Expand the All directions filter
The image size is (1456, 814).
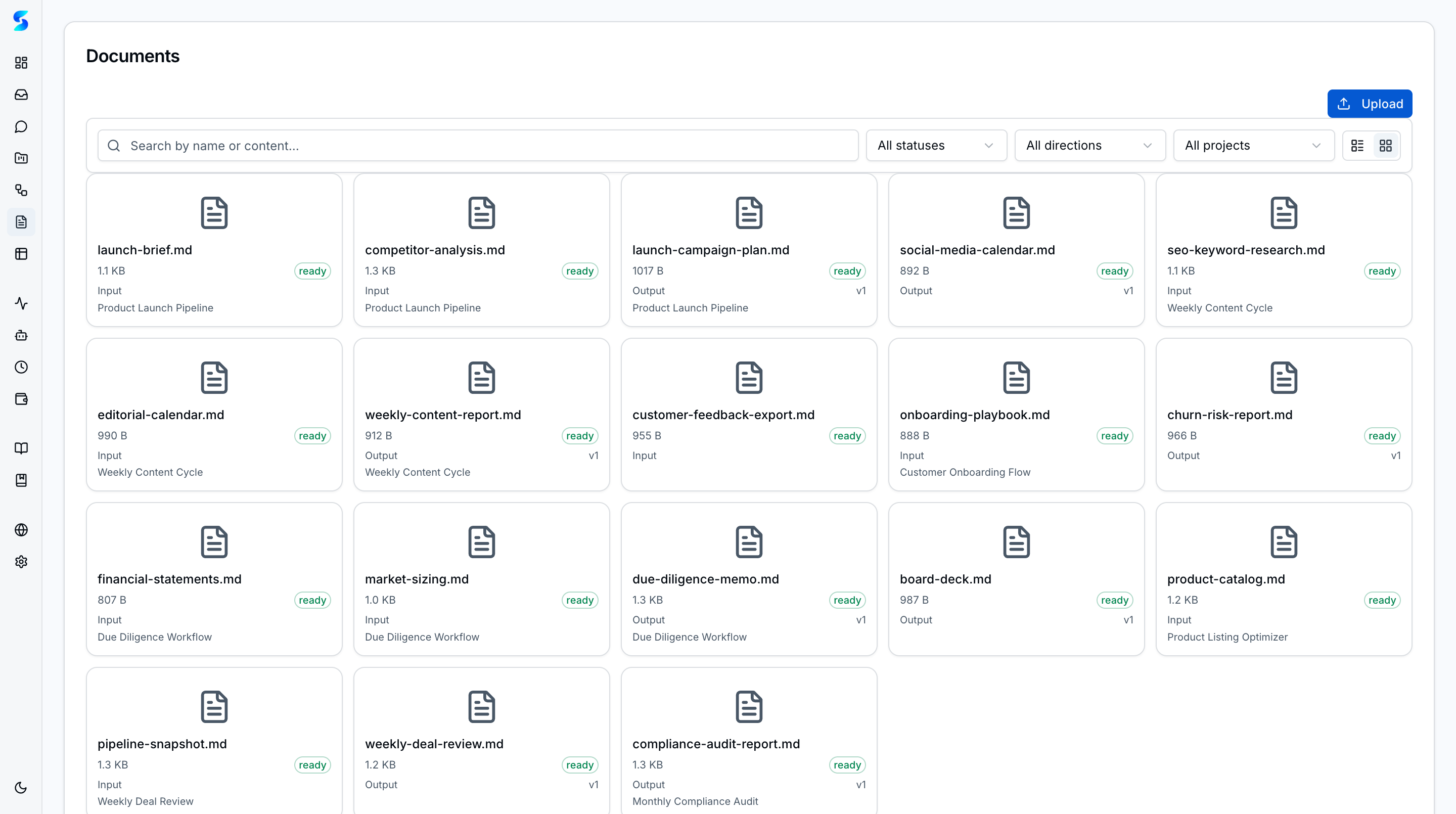pyautogui.click(x=1090, y=145)
